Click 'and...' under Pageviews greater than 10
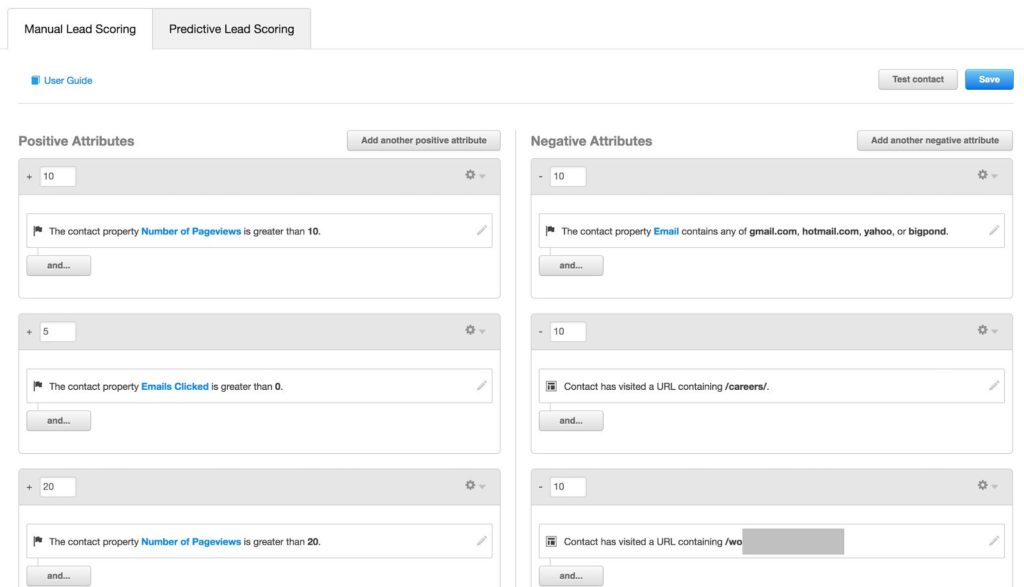Viewport: 1024px width, 587px height. (59, 265)
